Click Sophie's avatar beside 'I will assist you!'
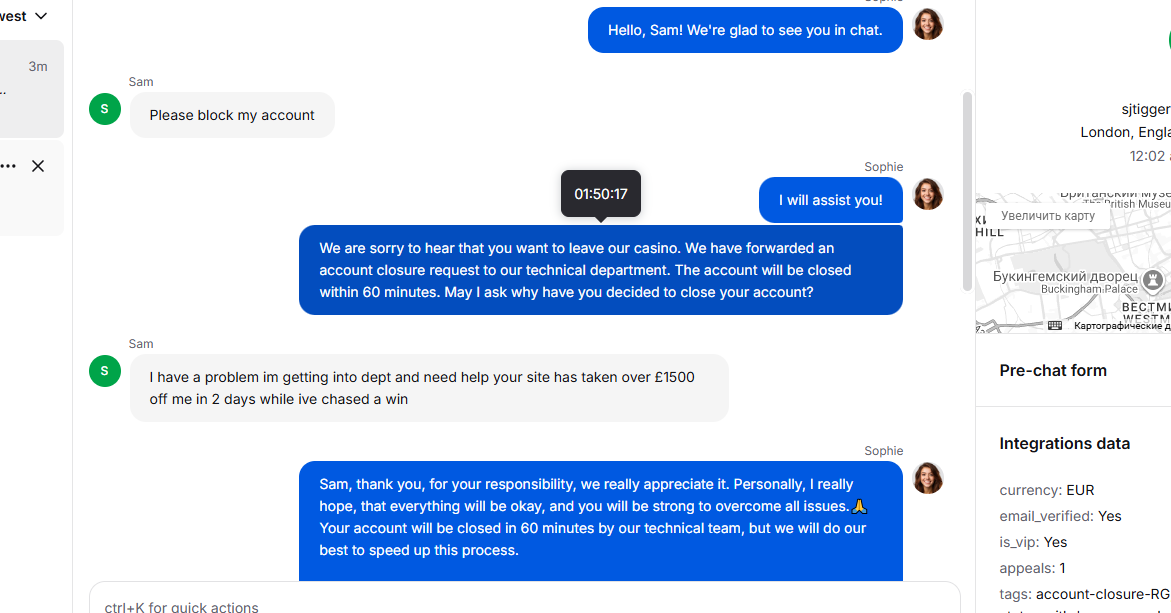The width and height of the screenshot is (1171, 613). pos(928,194)
